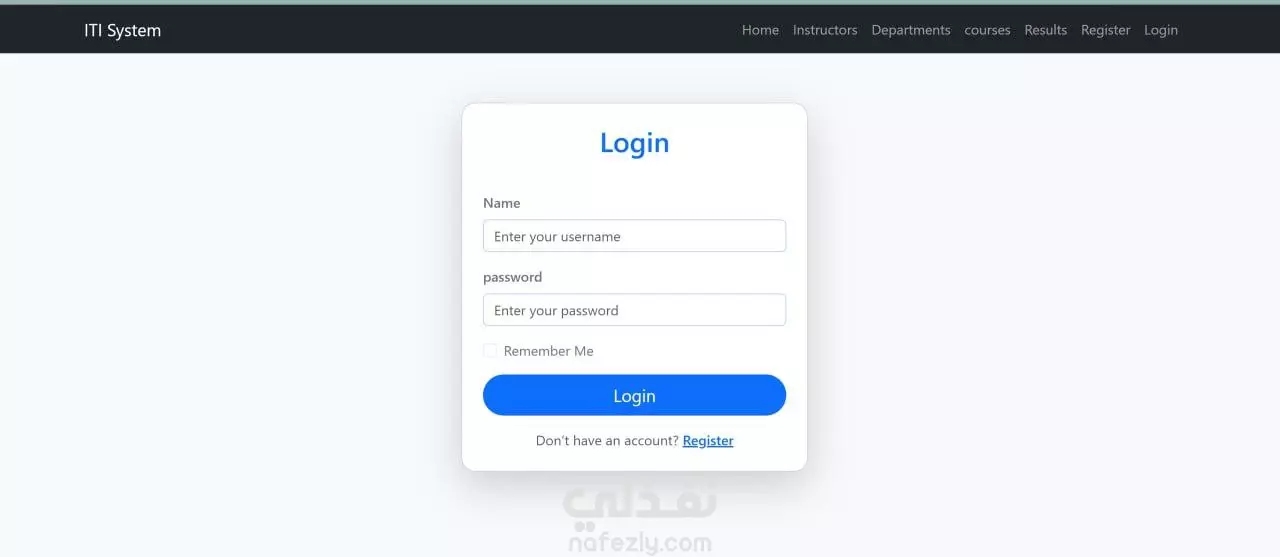Open the Results page link
This screenshot has width=1280, height=557.
(x=1045, y=30)
